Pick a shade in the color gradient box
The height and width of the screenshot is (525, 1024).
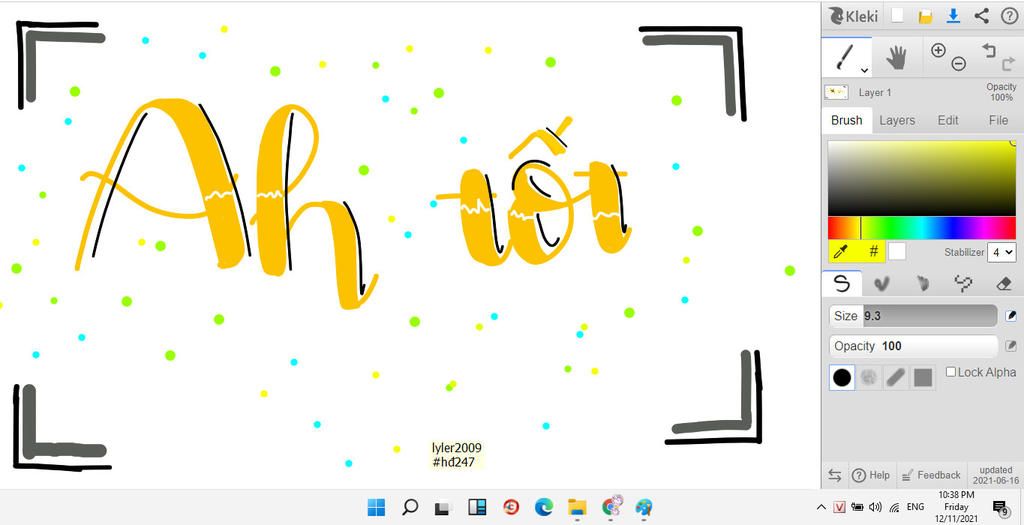click(921, 178)
